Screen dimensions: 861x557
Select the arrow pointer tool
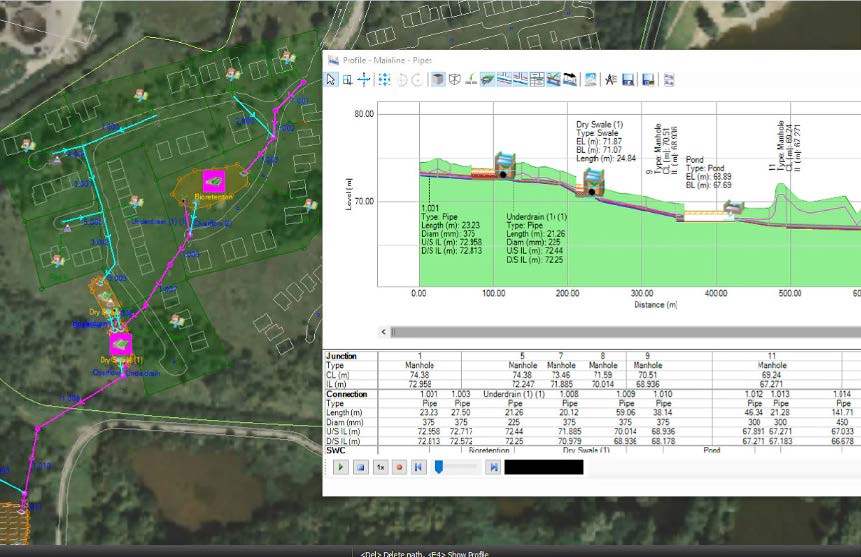tap(331, 80)
